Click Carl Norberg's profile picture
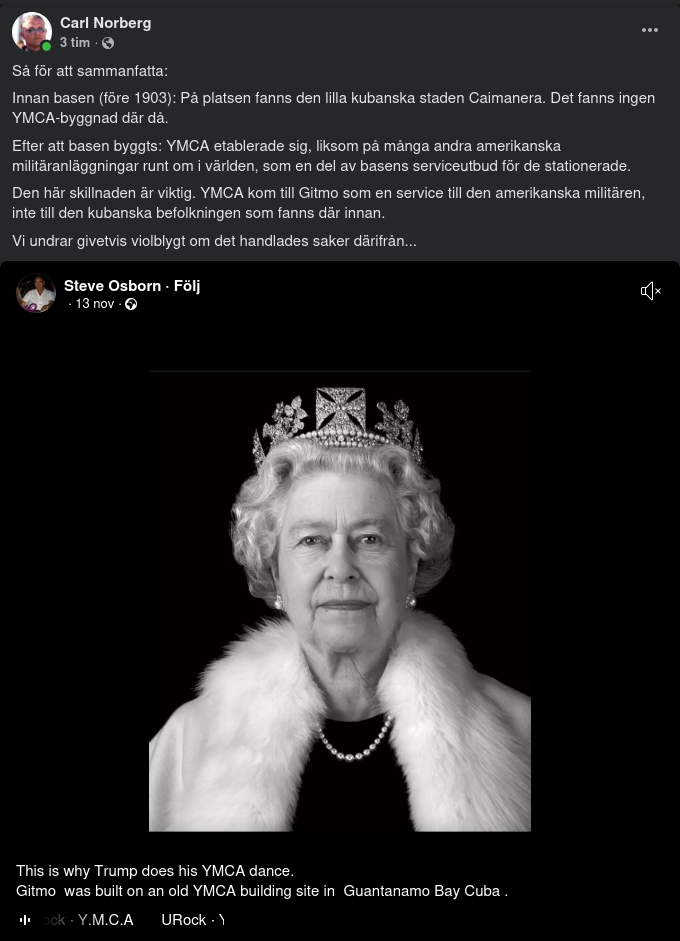 (32, 32)
